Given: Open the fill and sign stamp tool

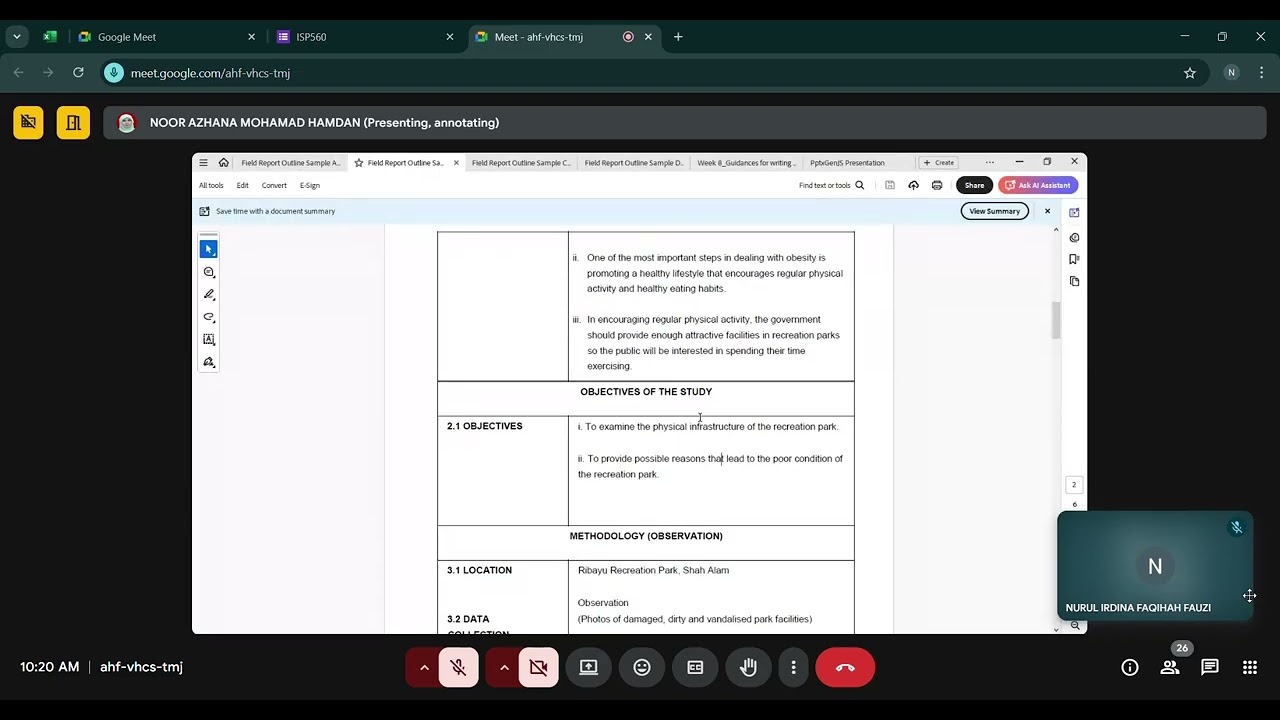Looking at the screenshot, I should [209, 362].
